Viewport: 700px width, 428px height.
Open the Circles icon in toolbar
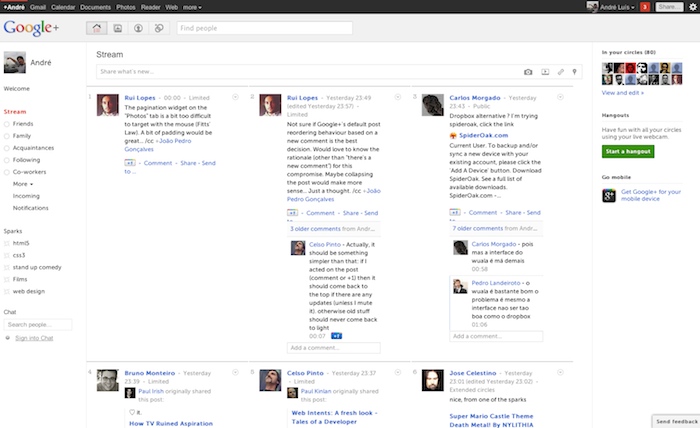(160, 28)
